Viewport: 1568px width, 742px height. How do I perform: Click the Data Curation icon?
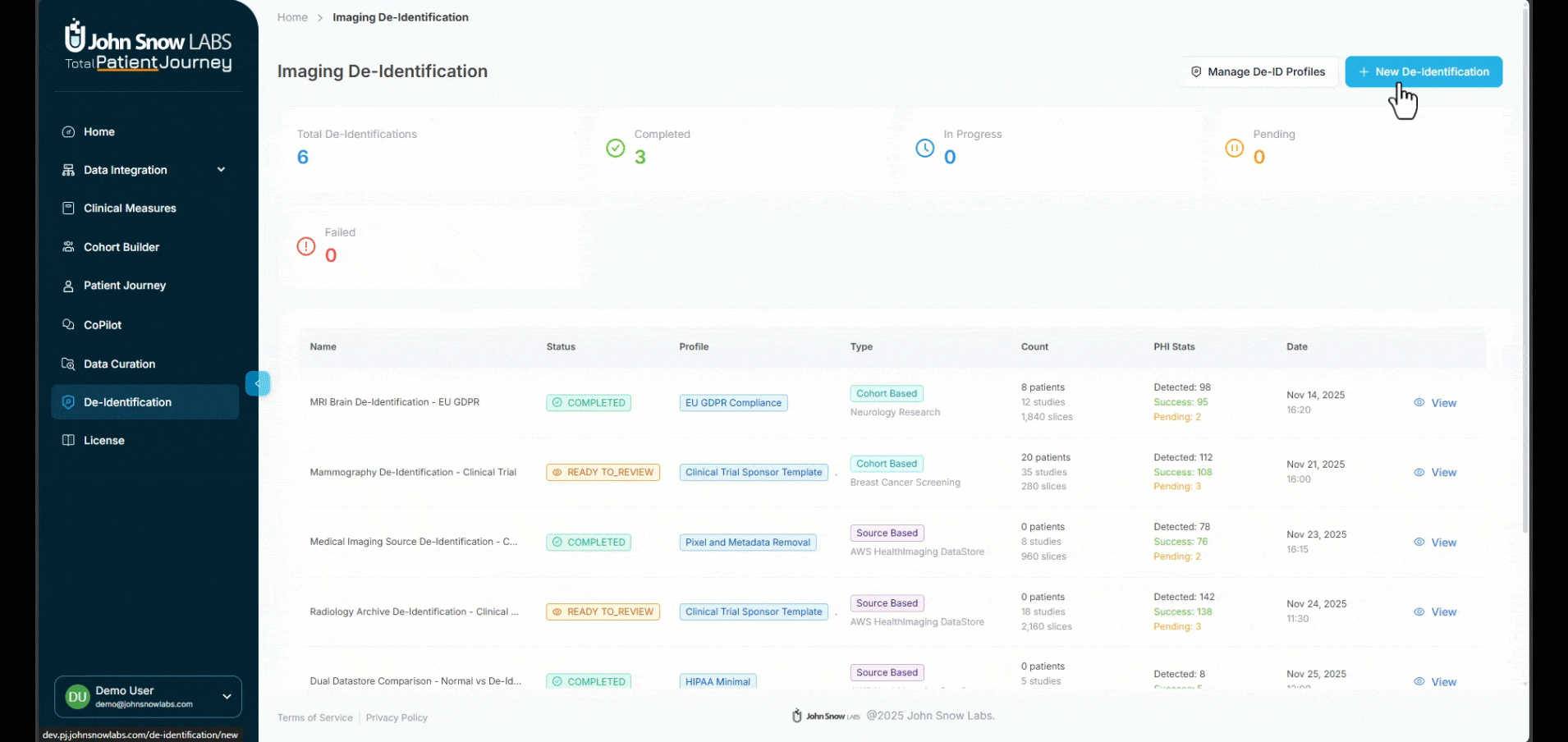point(69,364)
